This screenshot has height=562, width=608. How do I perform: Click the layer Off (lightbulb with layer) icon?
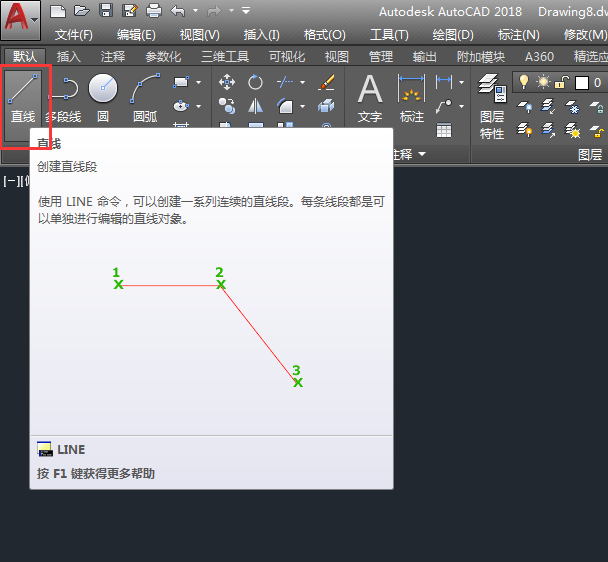click(x=525, y=106)
